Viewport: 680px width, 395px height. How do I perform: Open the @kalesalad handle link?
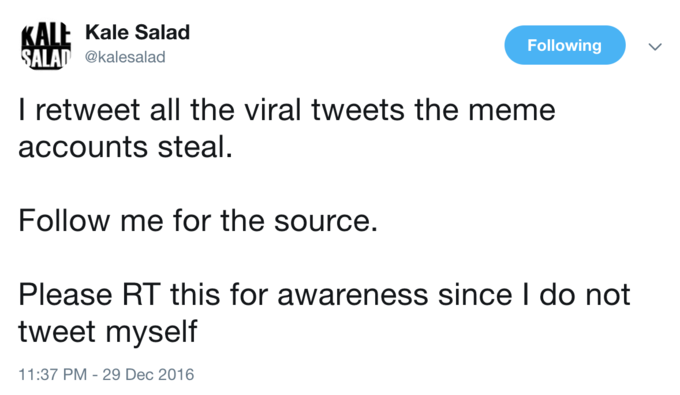click(125, 57)
